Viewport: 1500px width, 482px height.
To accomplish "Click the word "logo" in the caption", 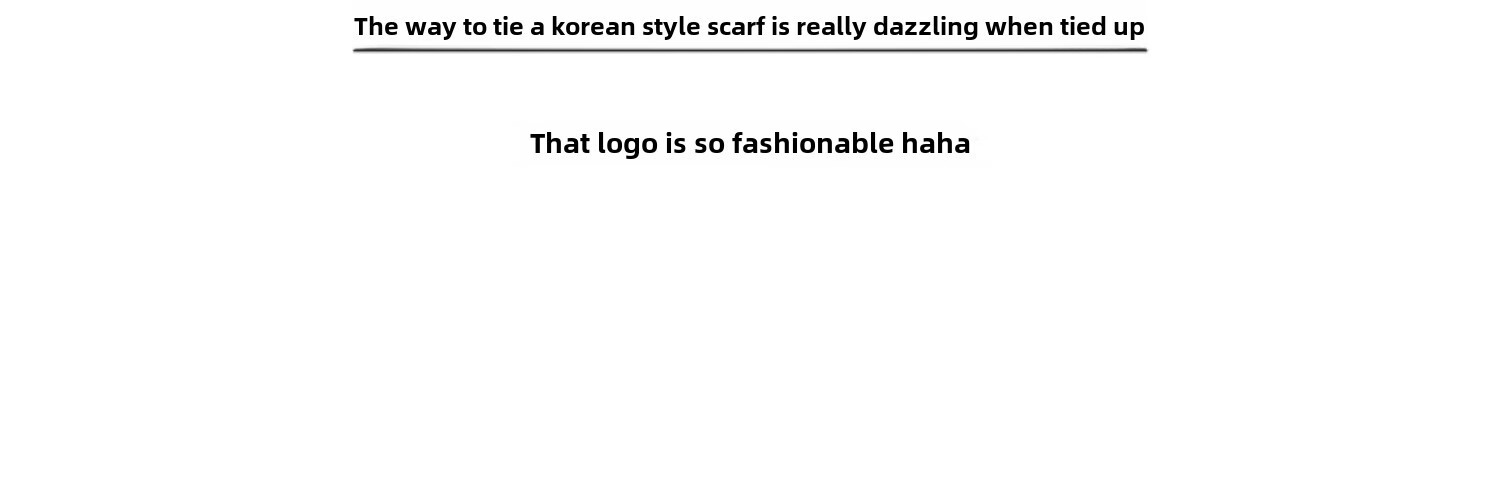I will [x=627, y=145].
